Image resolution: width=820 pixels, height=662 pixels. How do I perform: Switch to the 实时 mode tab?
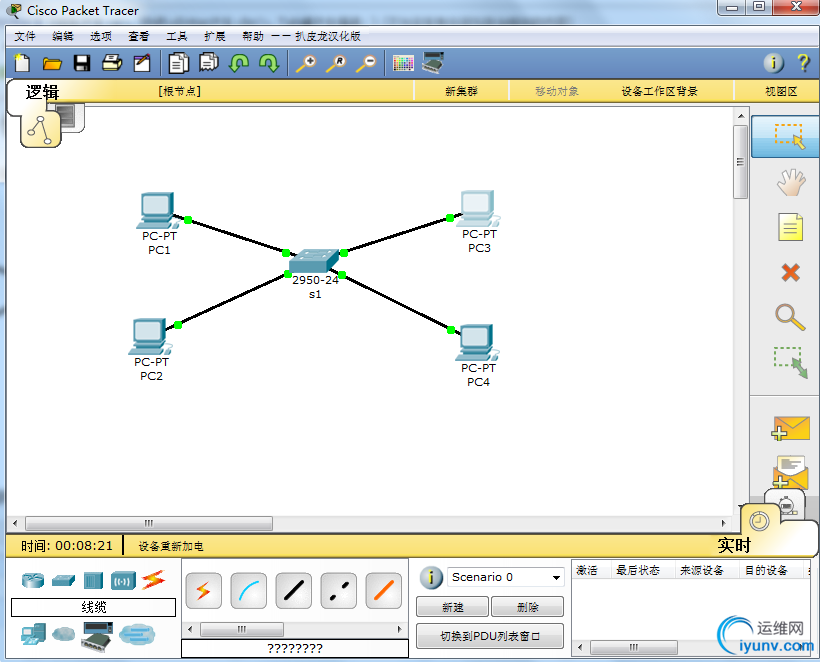734,545
